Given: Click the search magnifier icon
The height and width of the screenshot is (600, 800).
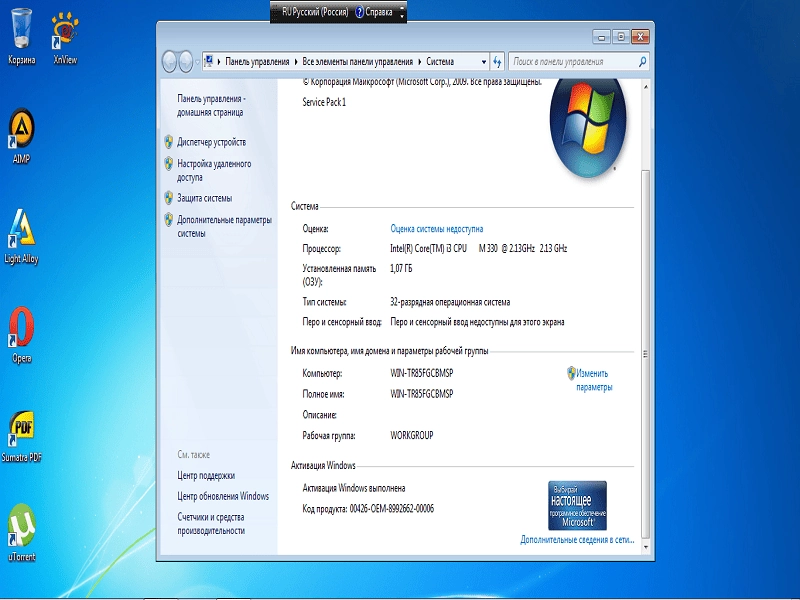Looking at the screenshot, I should point(642,61).
